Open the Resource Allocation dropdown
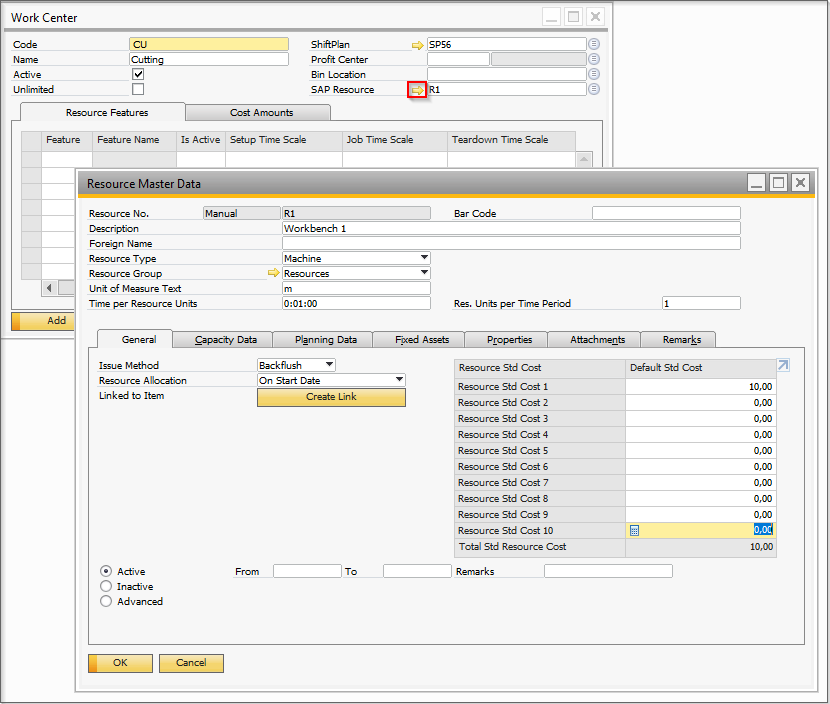Screen dimensions: 830x704 399,380
